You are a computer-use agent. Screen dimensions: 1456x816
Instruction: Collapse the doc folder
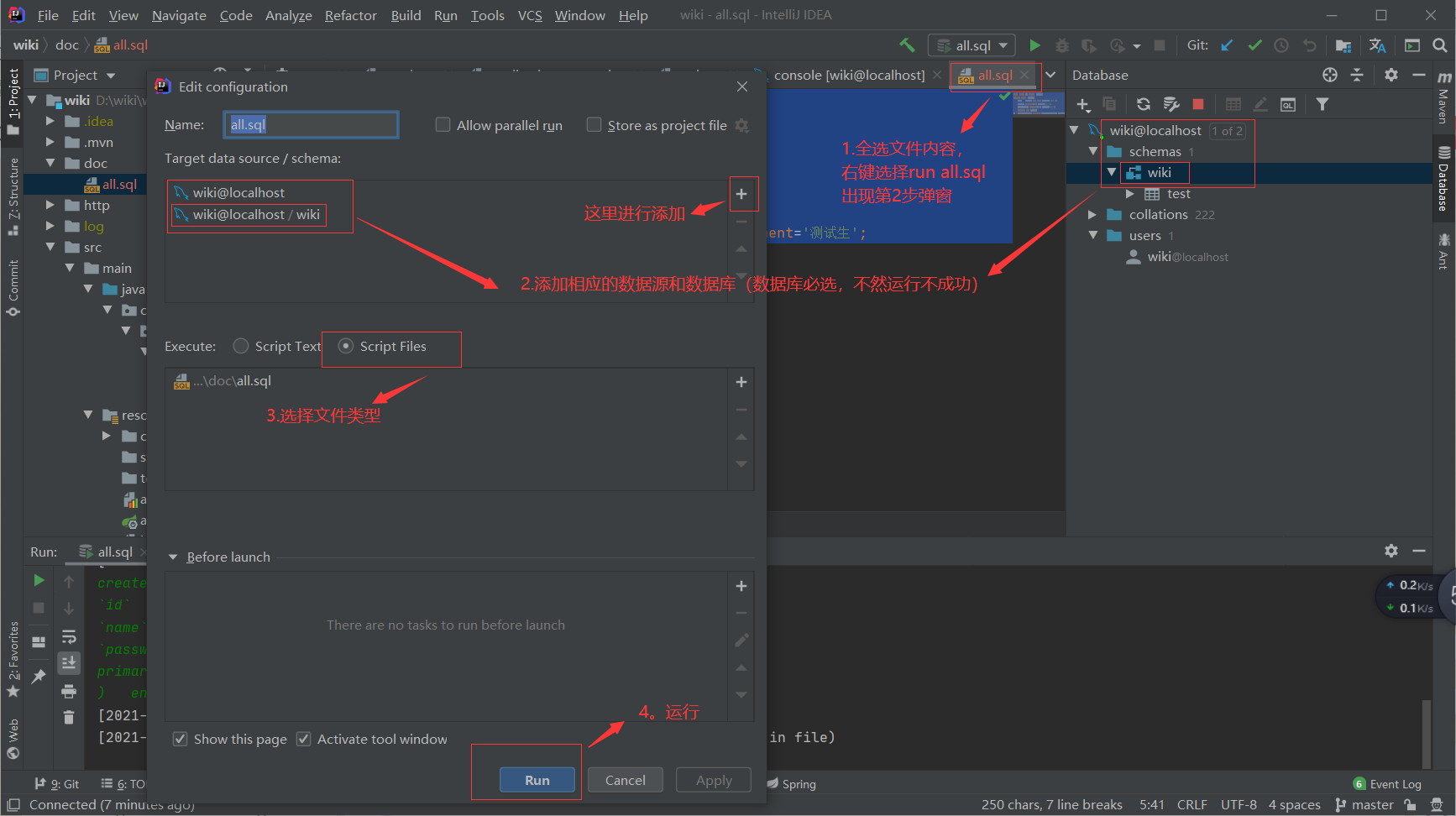point(50,163)
